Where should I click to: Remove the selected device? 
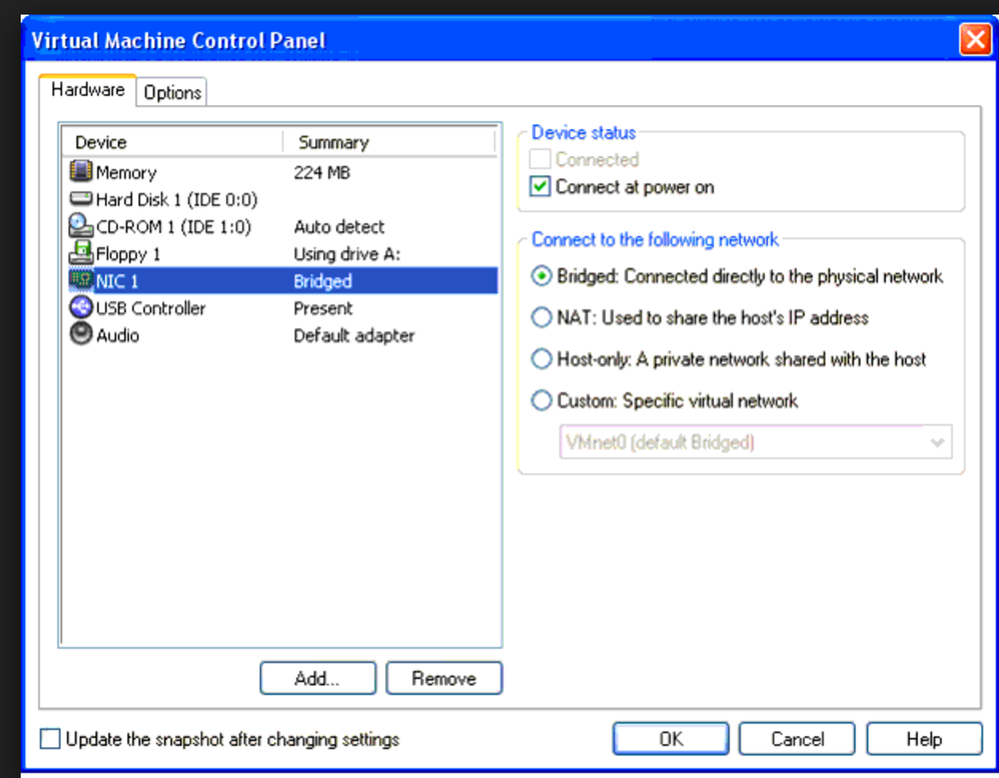pos(443,679)
